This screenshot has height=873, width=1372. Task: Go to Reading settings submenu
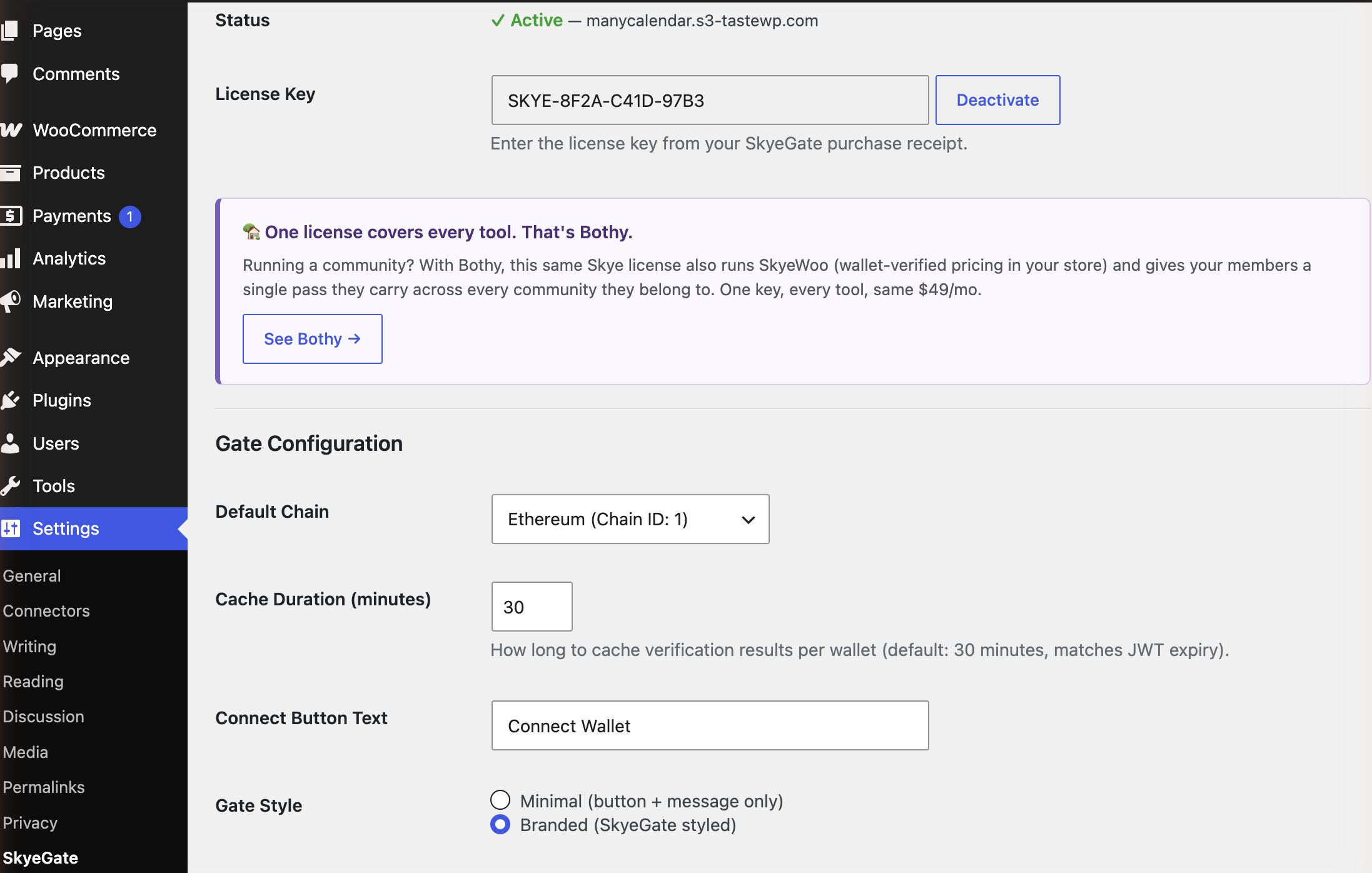point(33,682)
